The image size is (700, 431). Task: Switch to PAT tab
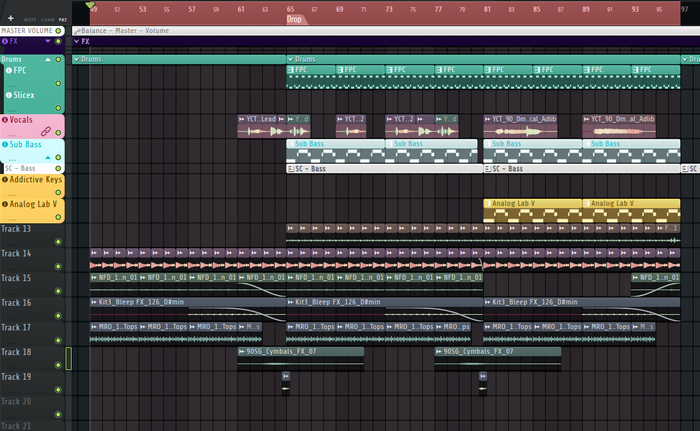point(62,20)
